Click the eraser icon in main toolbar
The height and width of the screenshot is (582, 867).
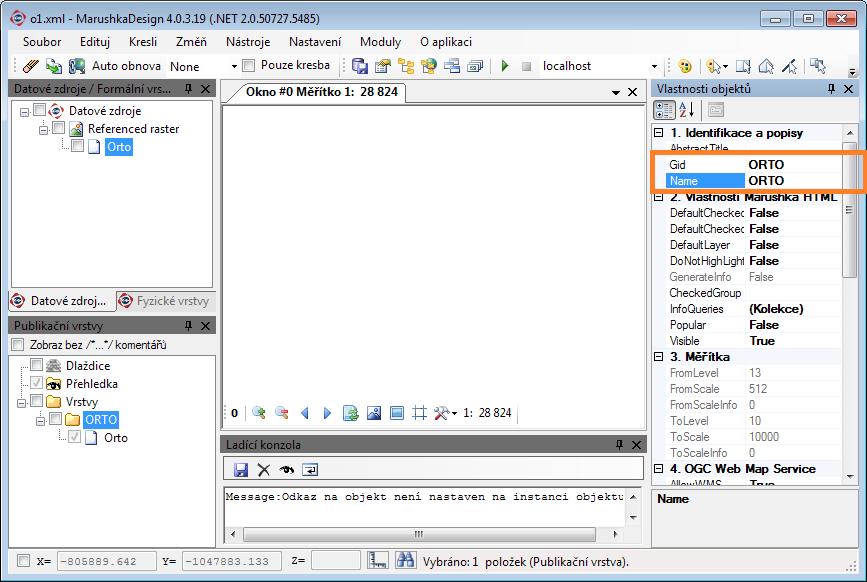[30, 66]
